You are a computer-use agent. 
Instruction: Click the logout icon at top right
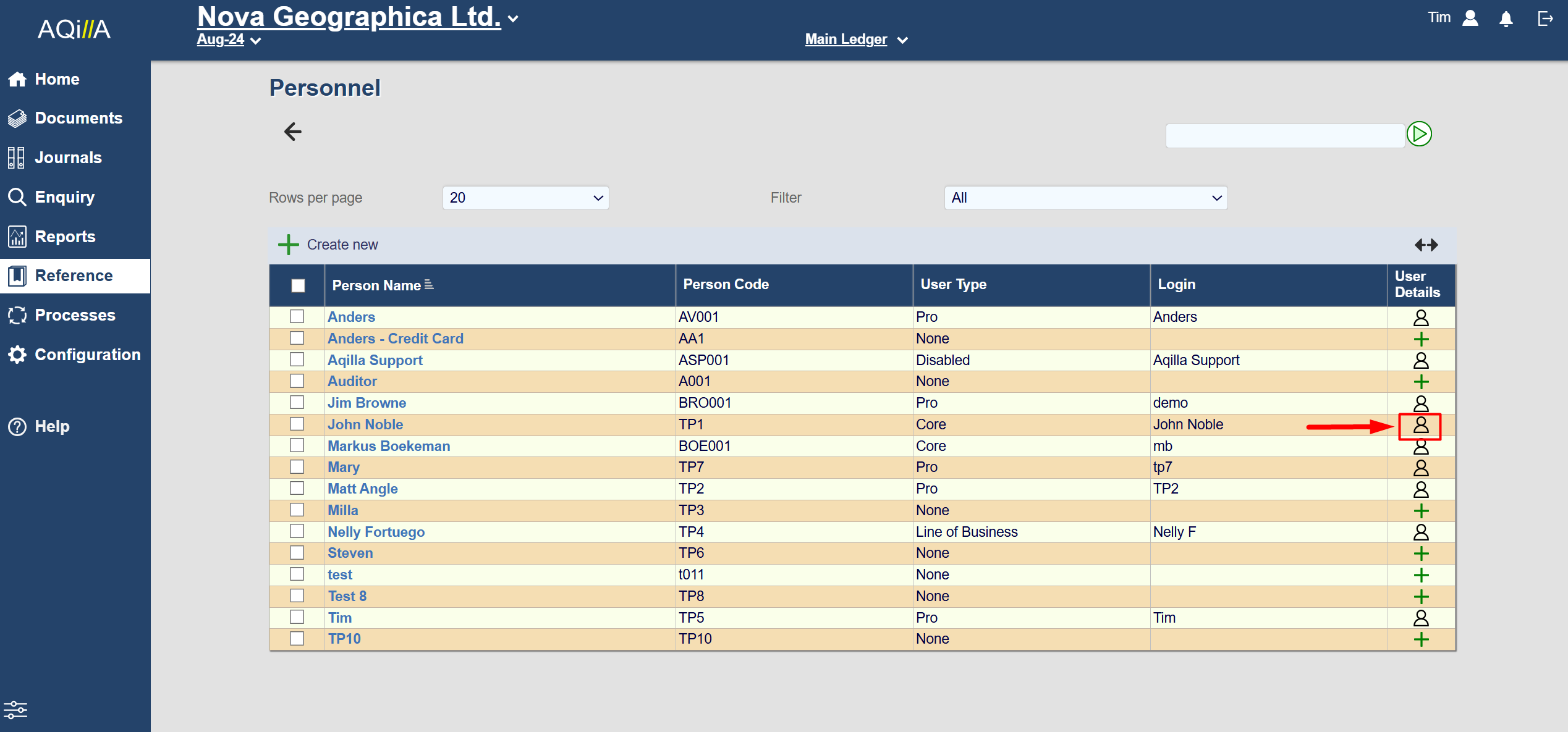[1545, 19]
